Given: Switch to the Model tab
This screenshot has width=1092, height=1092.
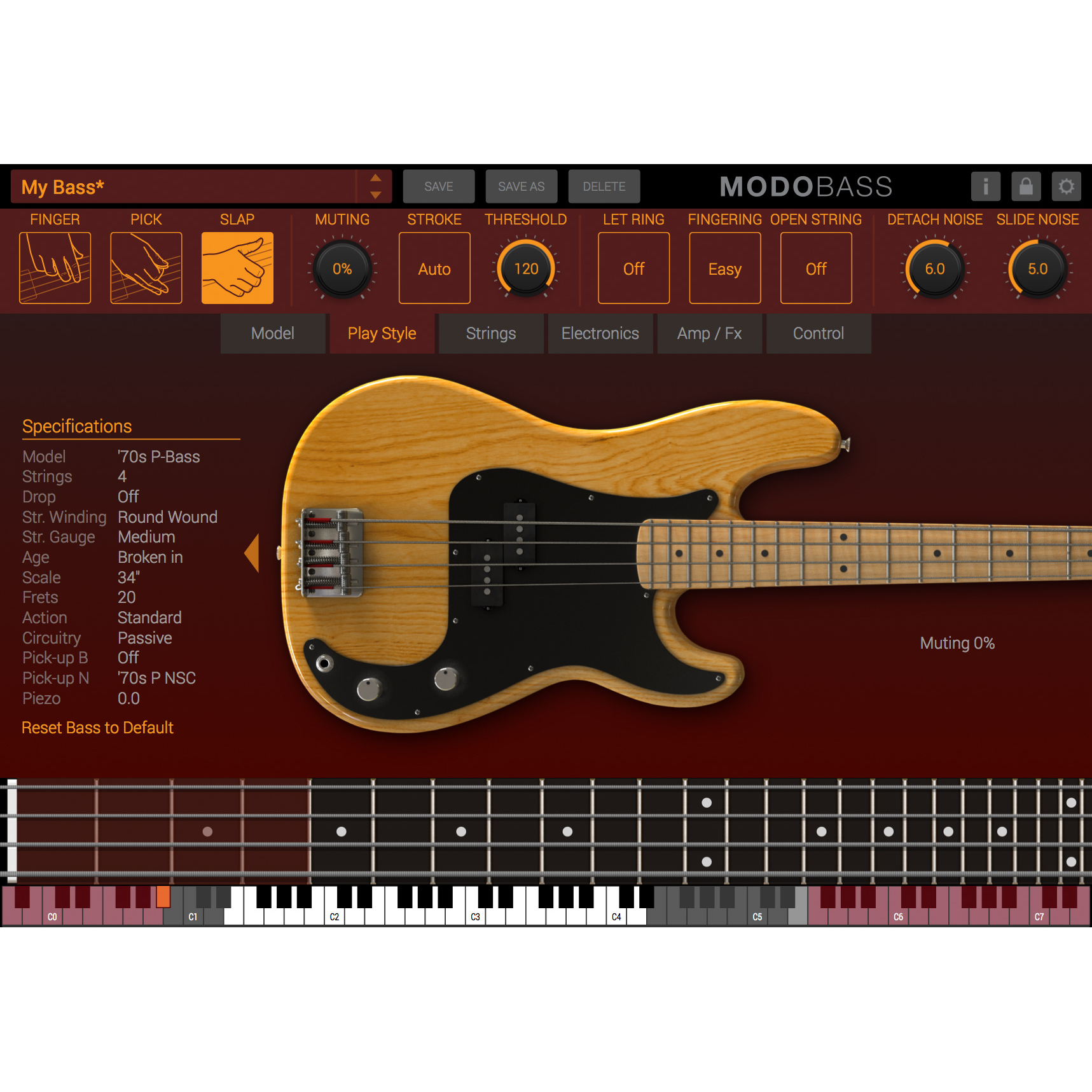Looking at the screenshot, I should 273,333.
